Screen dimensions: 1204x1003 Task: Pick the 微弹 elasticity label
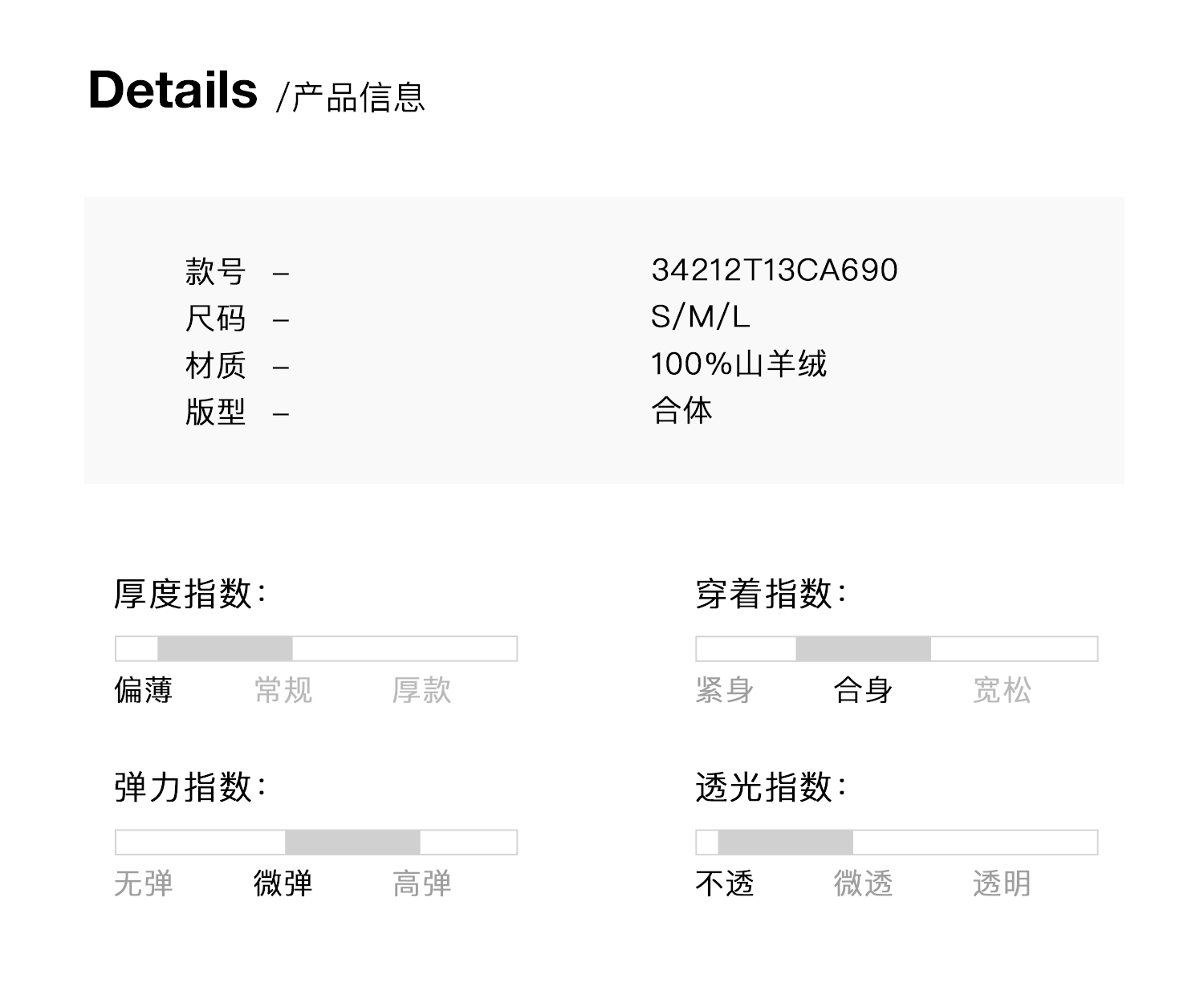(283, 883)
